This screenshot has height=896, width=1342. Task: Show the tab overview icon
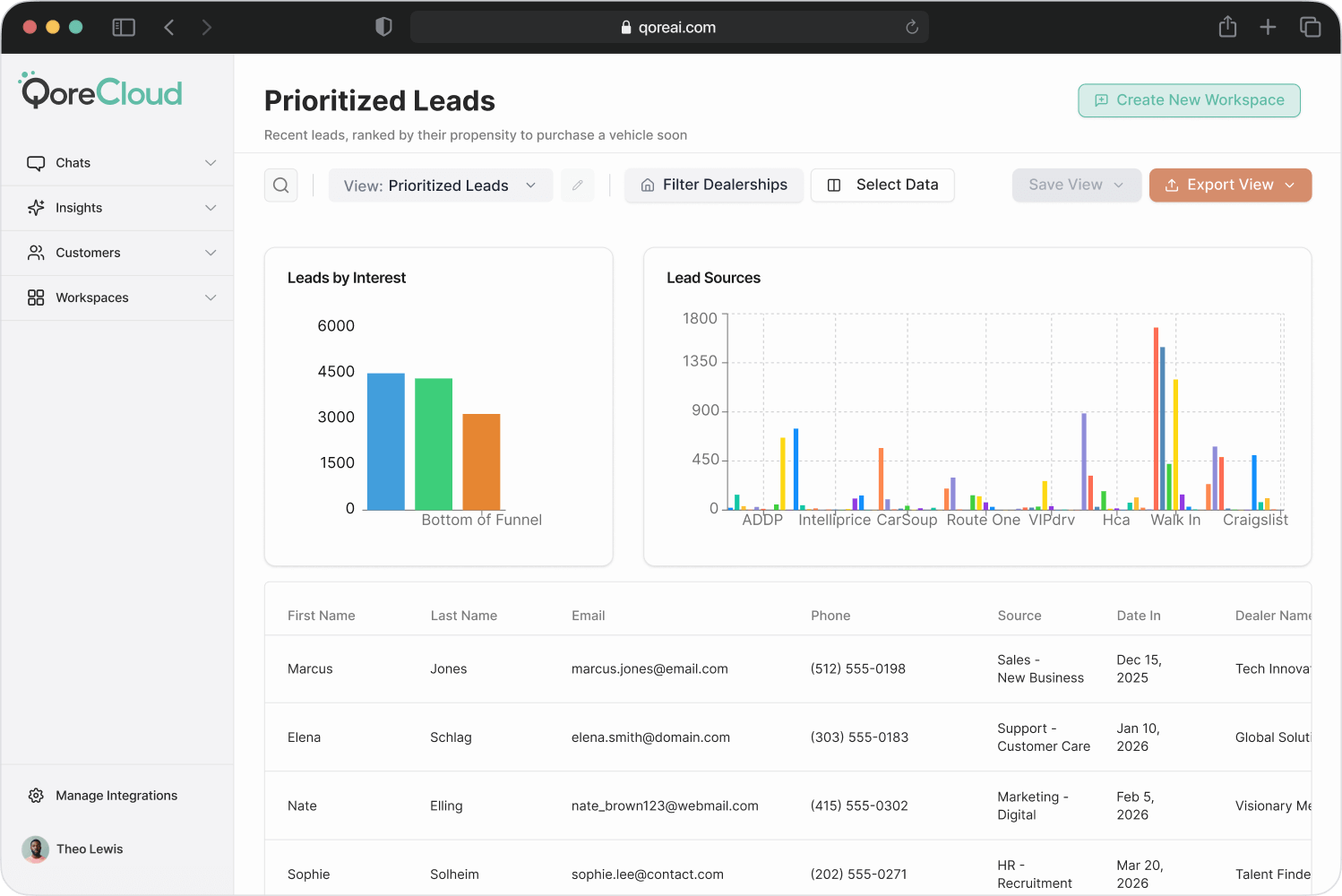coord(1310,28)
